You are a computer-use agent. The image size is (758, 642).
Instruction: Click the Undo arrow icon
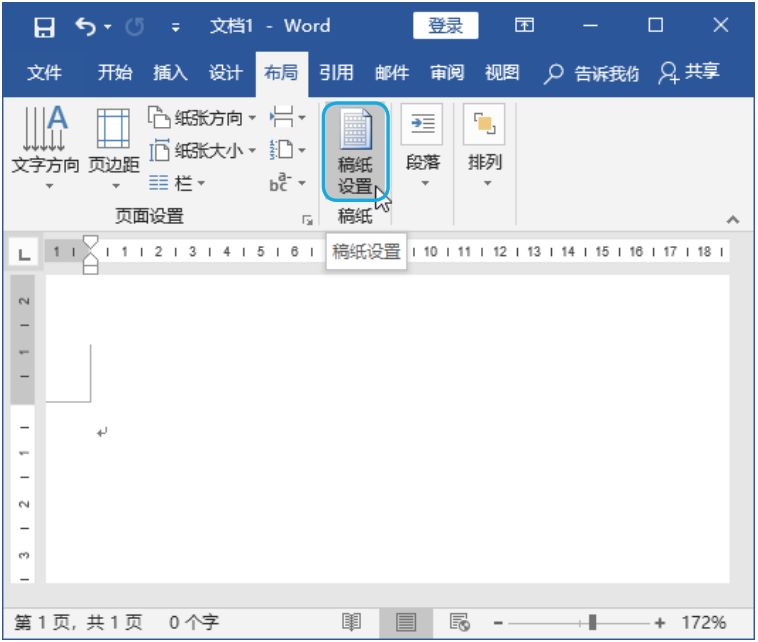coord(87,27)
